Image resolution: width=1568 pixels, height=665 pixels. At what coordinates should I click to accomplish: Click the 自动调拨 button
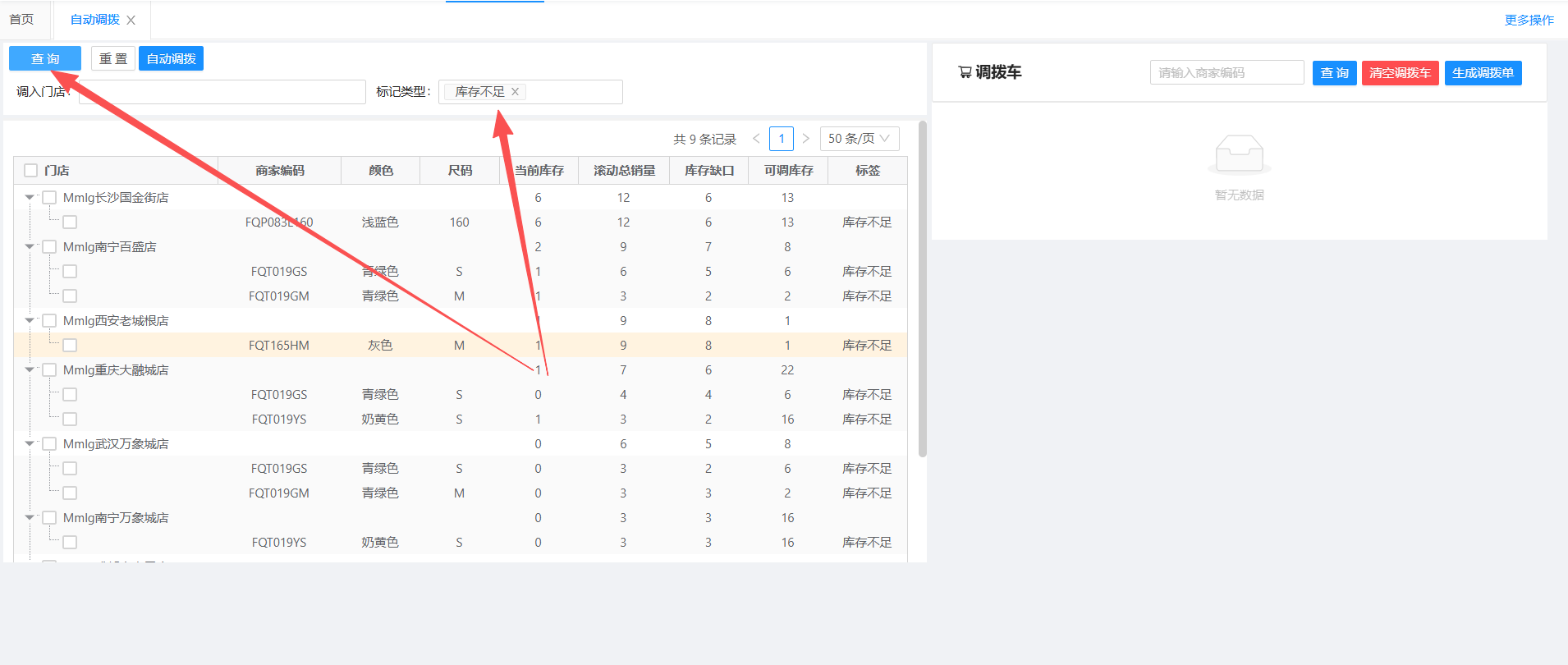[171, 59]
